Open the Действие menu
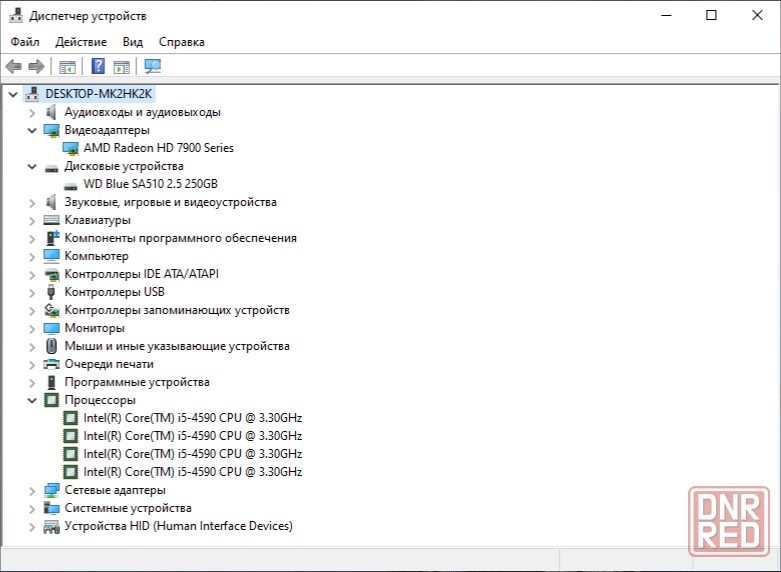 [81, 42]
